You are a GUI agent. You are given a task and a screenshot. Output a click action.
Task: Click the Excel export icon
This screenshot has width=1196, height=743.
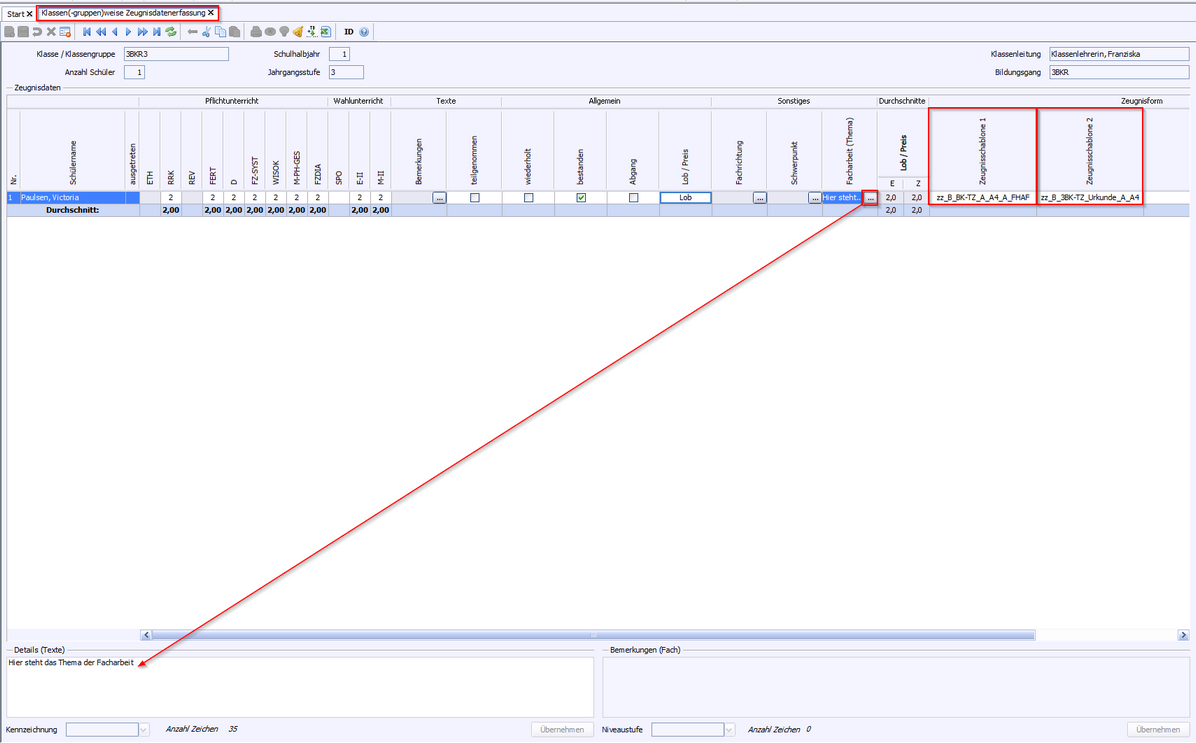click(x=325, y=32)
